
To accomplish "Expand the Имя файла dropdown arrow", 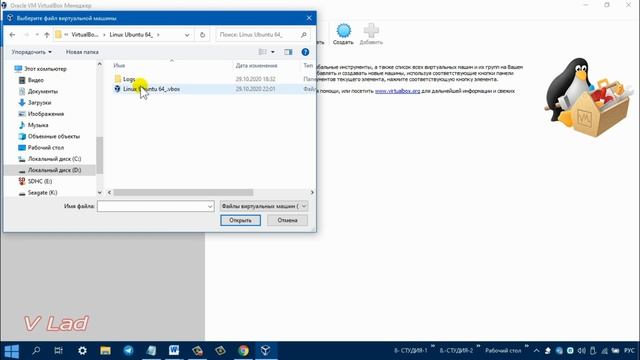I will tap(210, 206).
